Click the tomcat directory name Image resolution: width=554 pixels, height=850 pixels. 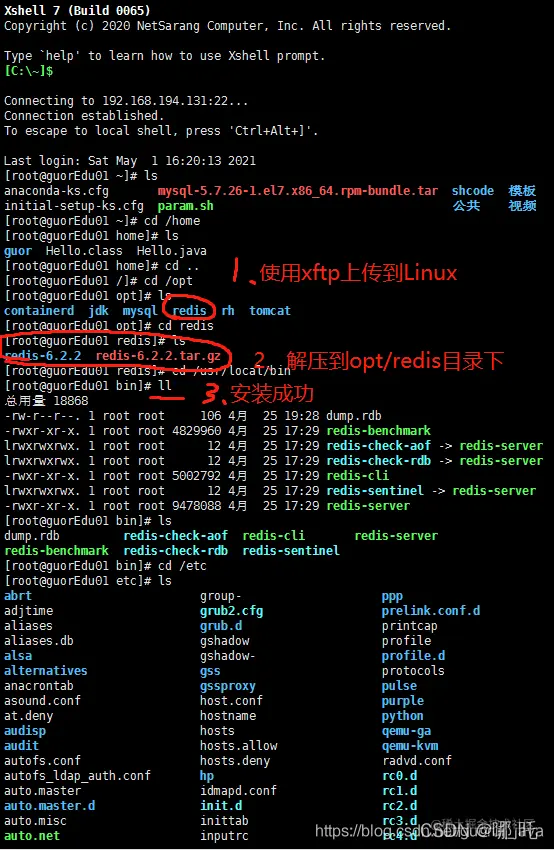point(270,311)
